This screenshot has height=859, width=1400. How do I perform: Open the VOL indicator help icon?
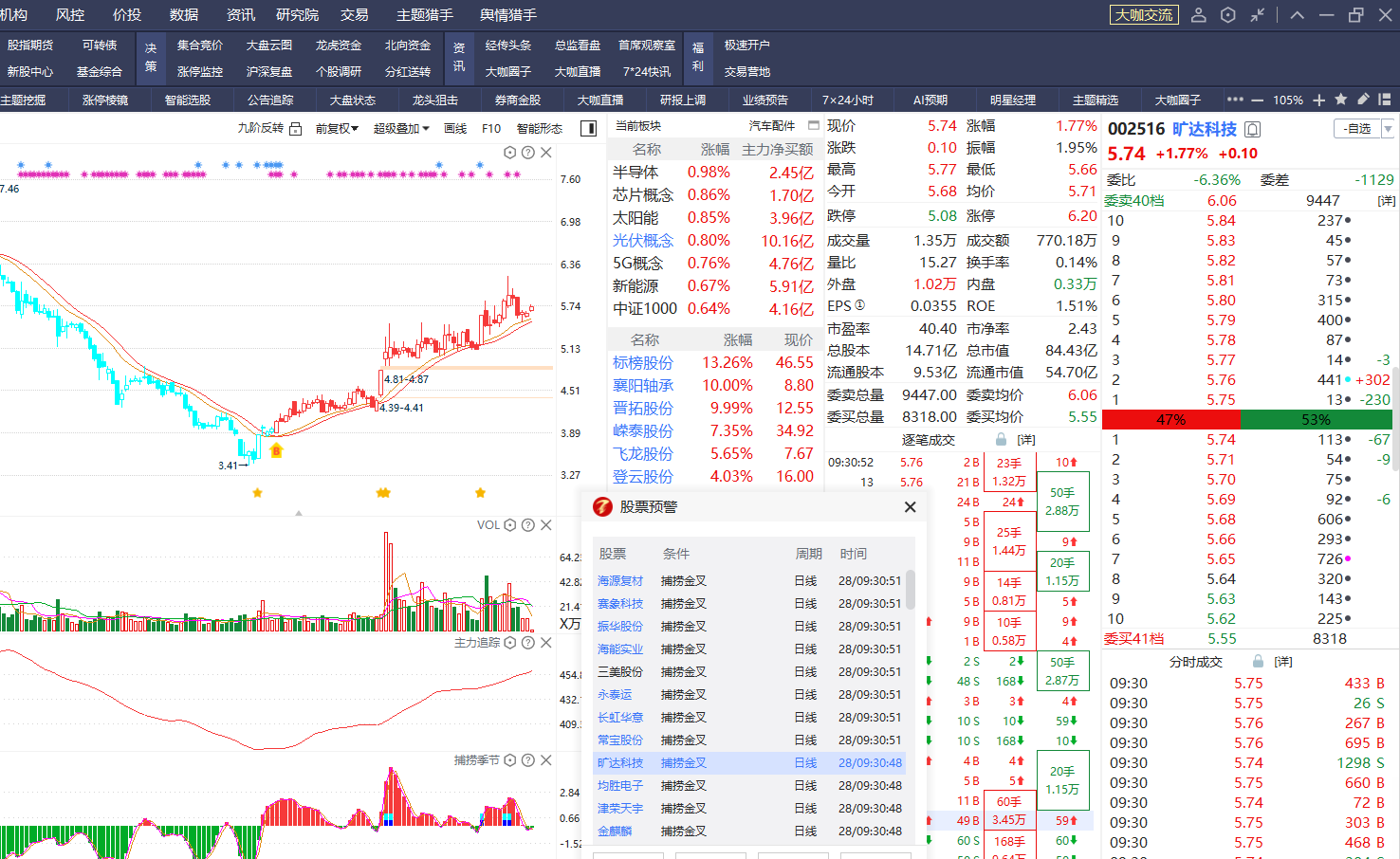tap(528, 525)
